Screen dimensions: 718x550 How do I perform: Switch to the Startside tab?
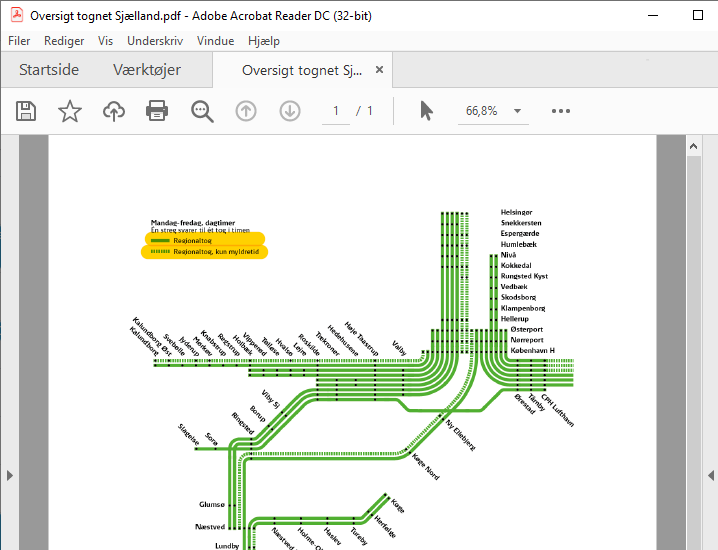pyautogui.click(x=50, y=71)
